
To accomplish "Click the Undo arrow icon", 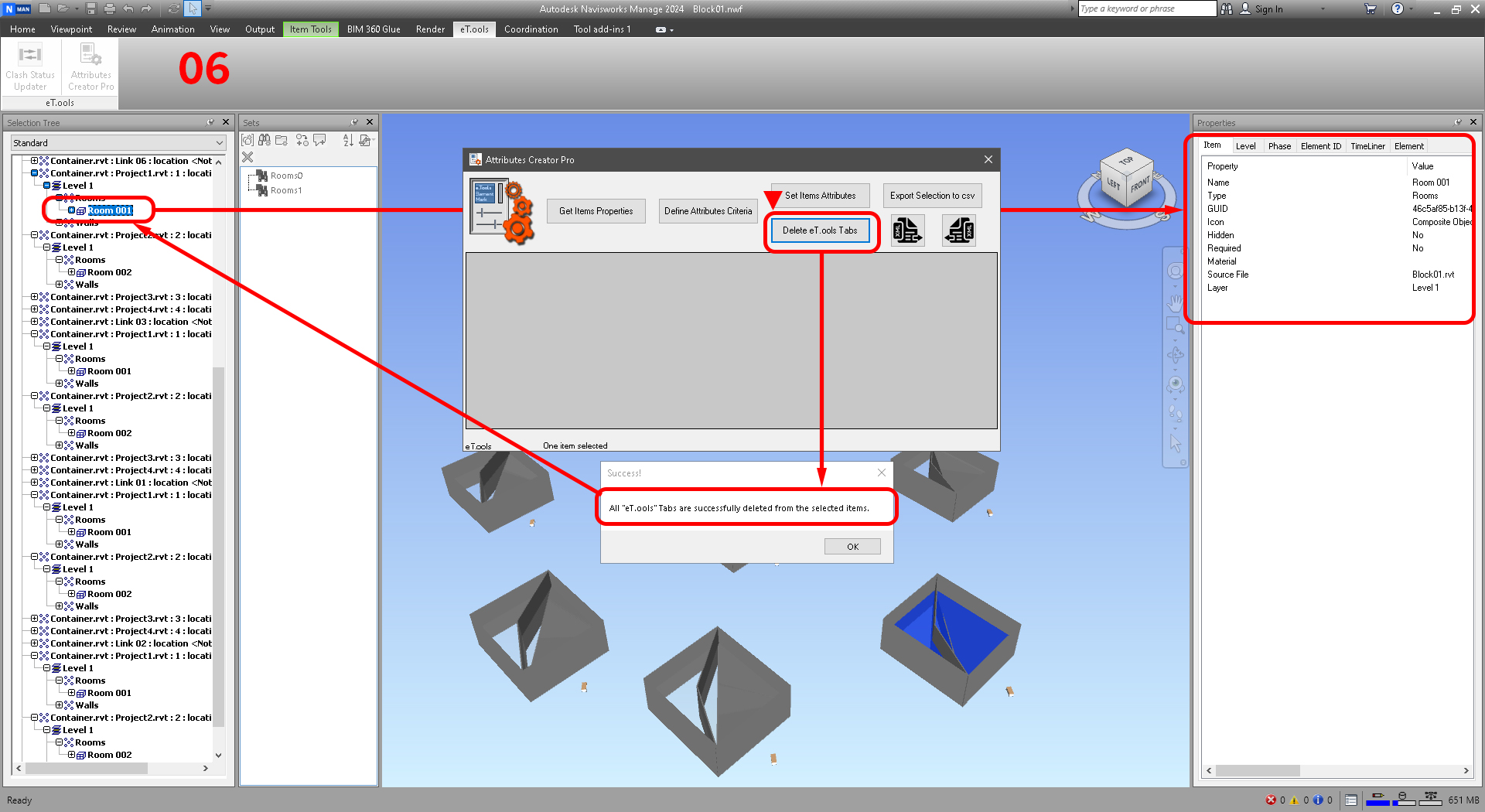I will (128, 9).
